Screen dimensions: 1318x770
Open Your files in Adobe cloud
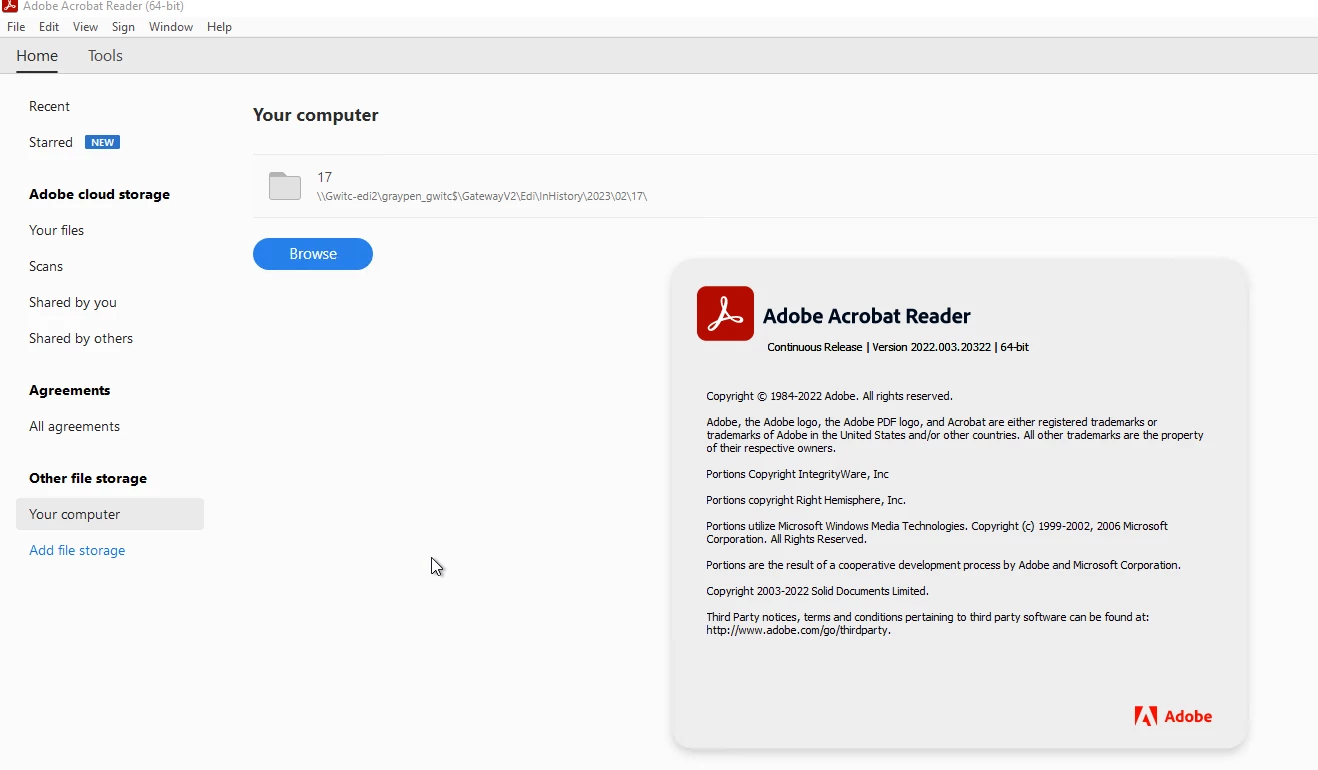click(56, 230)
